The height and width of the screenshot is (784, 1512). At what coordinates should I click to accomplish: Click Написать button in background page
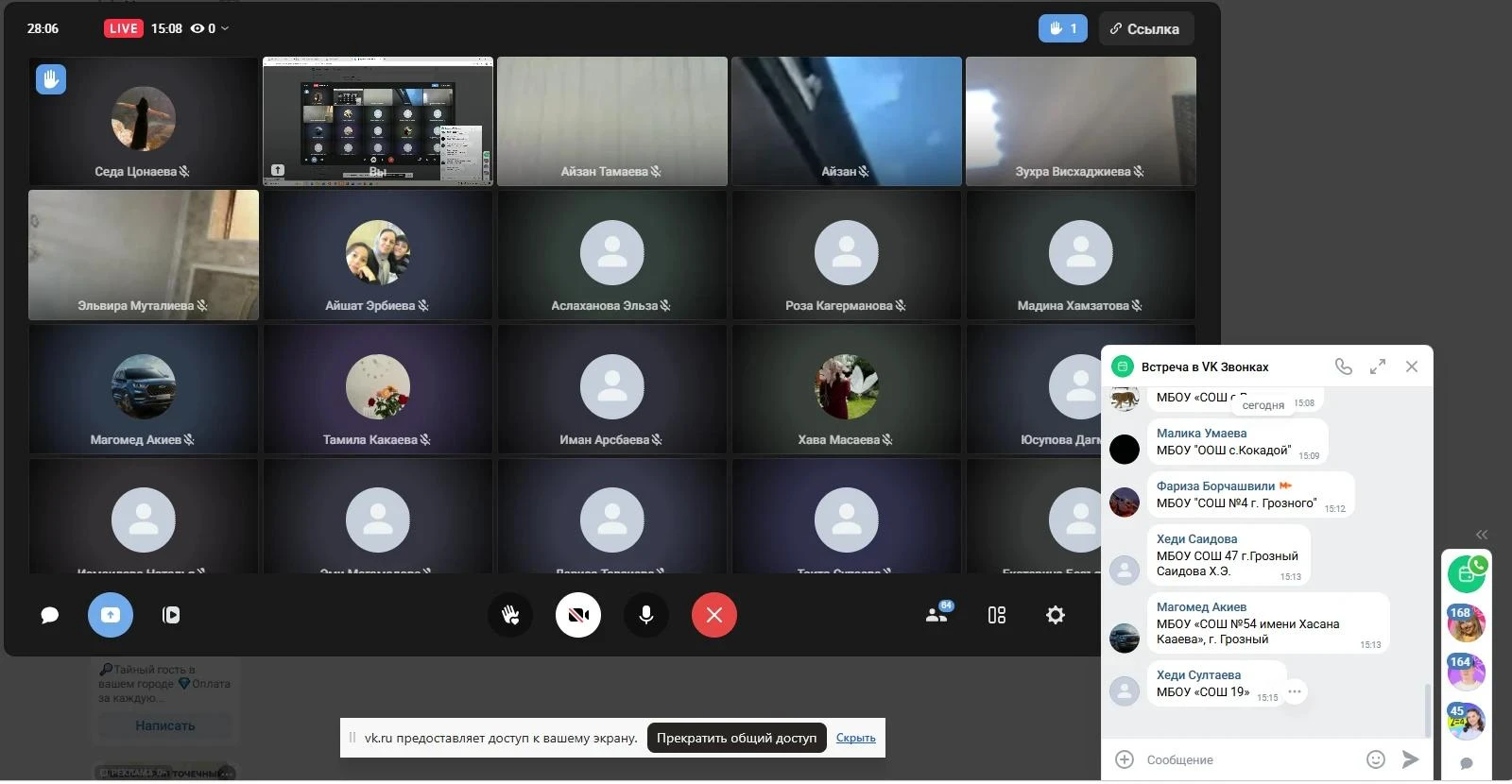165,725
